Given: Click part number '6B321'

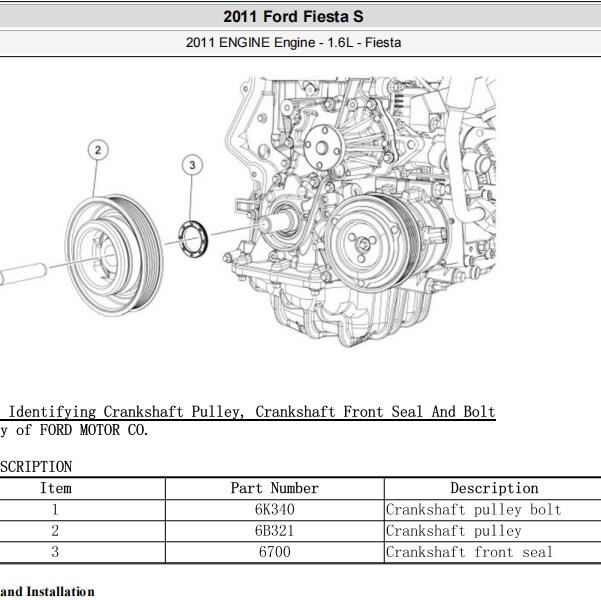Looking at the screenshot, I should [274, 531].
